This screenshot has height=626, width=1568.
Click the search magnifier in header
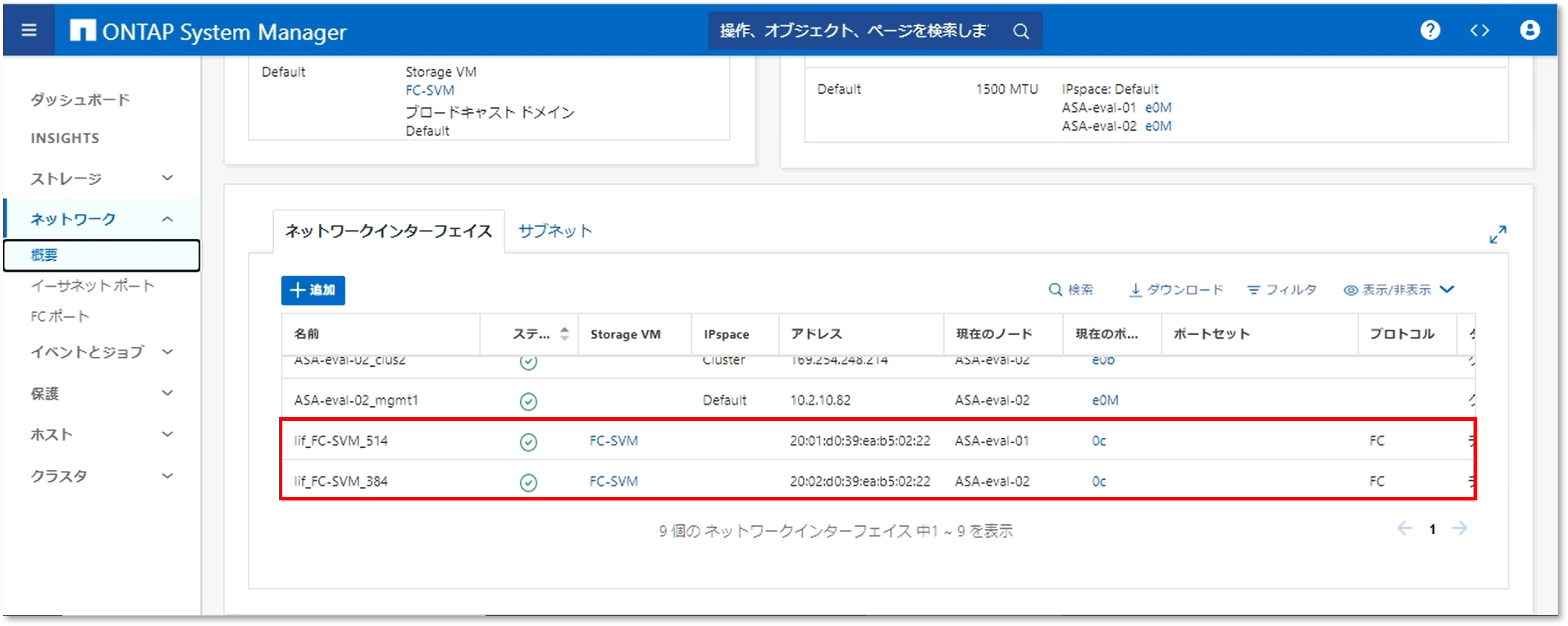click(x=1021, y=31)
